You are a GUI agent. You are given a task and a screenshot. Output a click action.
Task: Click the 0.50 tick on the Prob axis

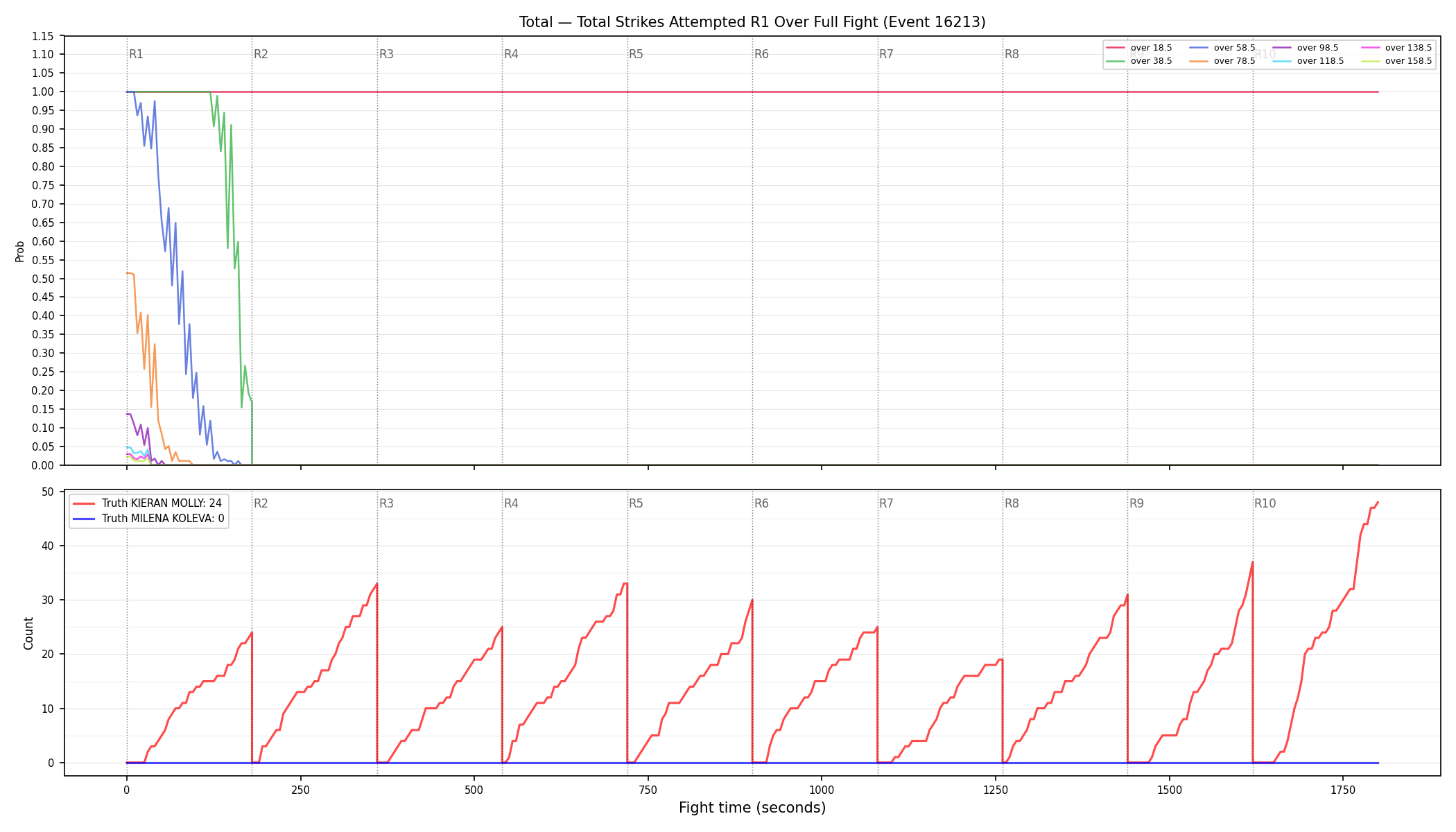[43, 279]
